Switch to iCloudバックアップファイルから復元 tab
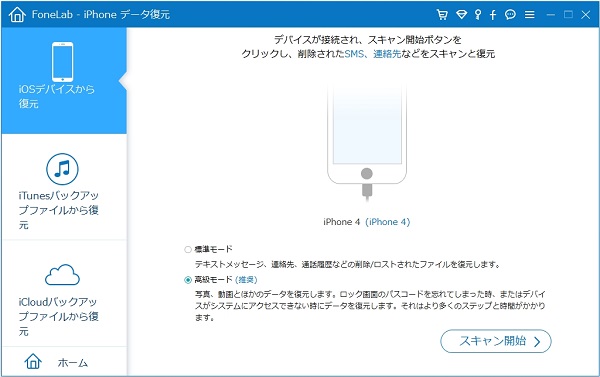The image size is (600, 377). [64, 294]
